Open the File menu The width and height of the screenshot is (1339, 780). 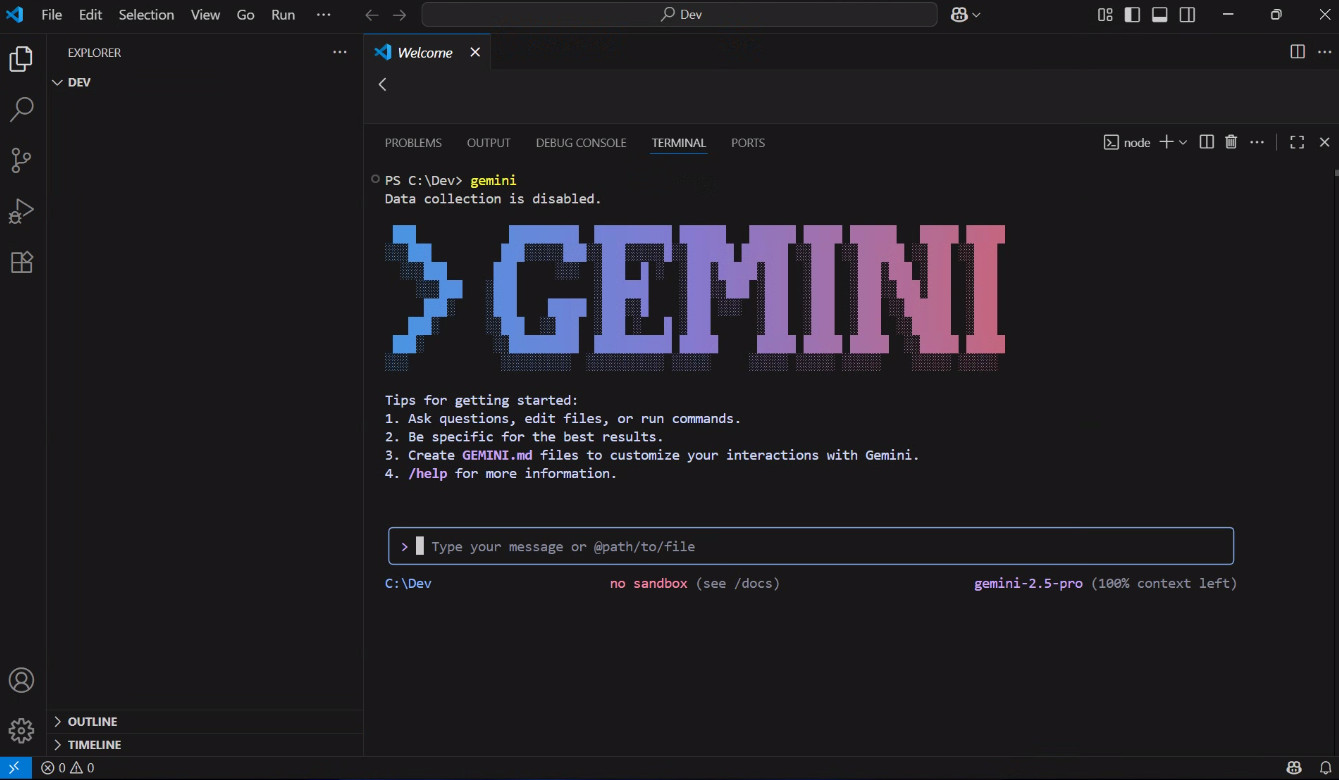click(52, 15)
